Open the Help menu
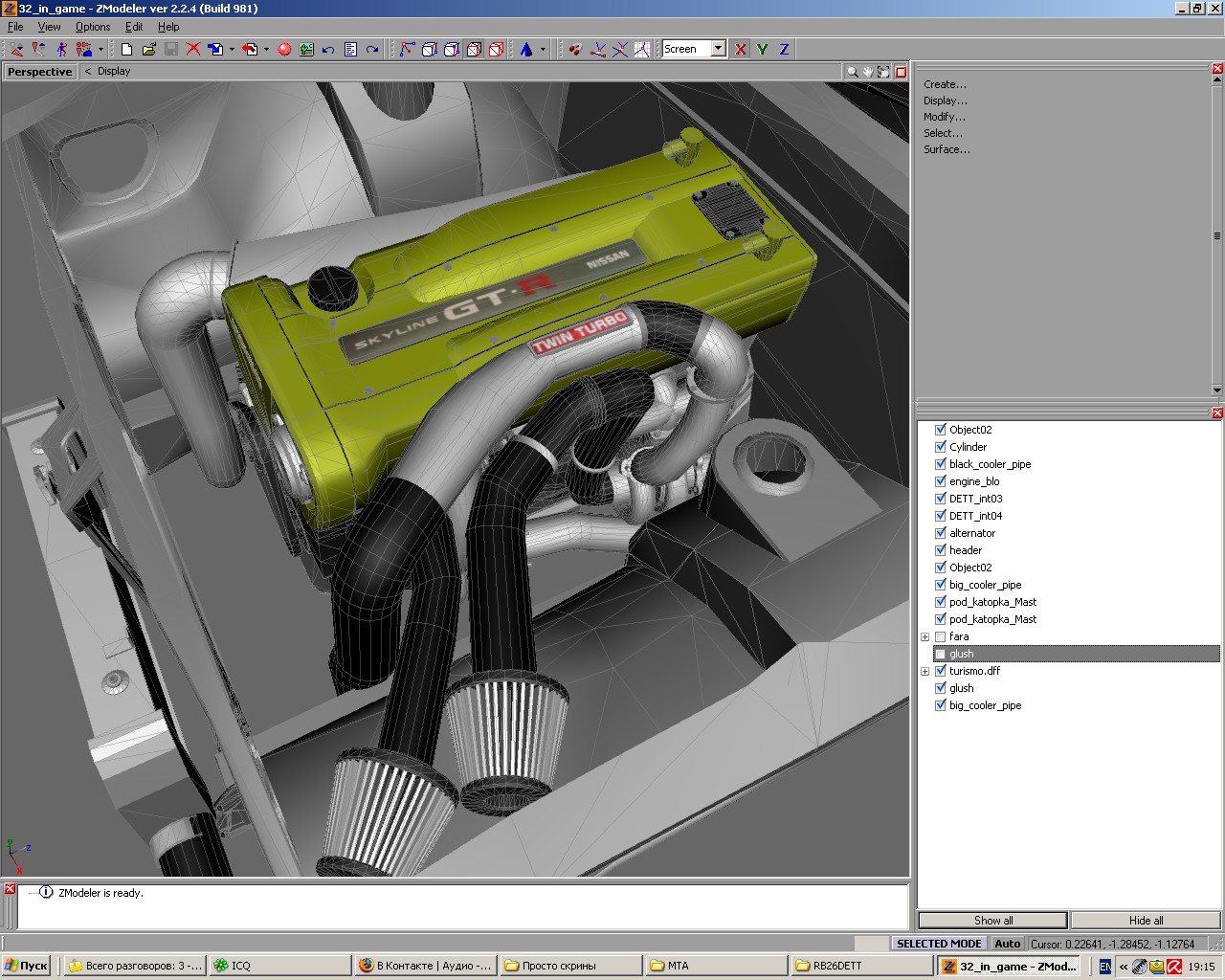1225x980 pixels. (168, 27)
